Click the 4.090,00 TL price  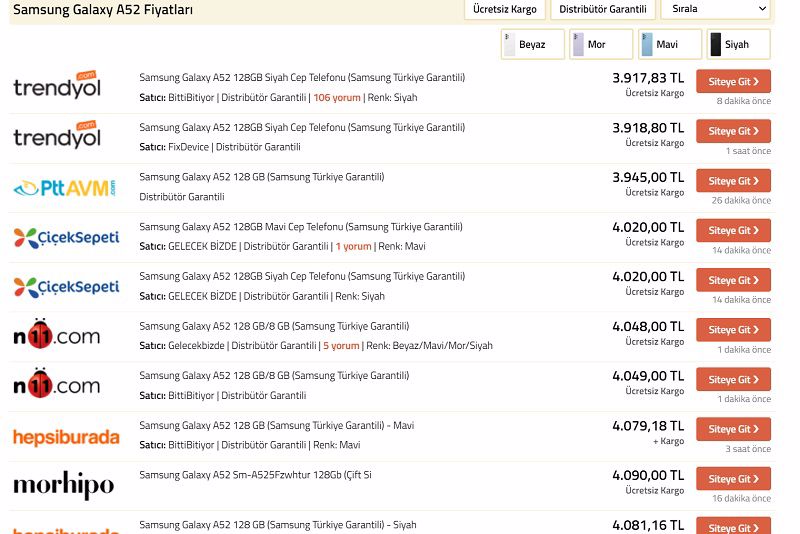(648, 475)
